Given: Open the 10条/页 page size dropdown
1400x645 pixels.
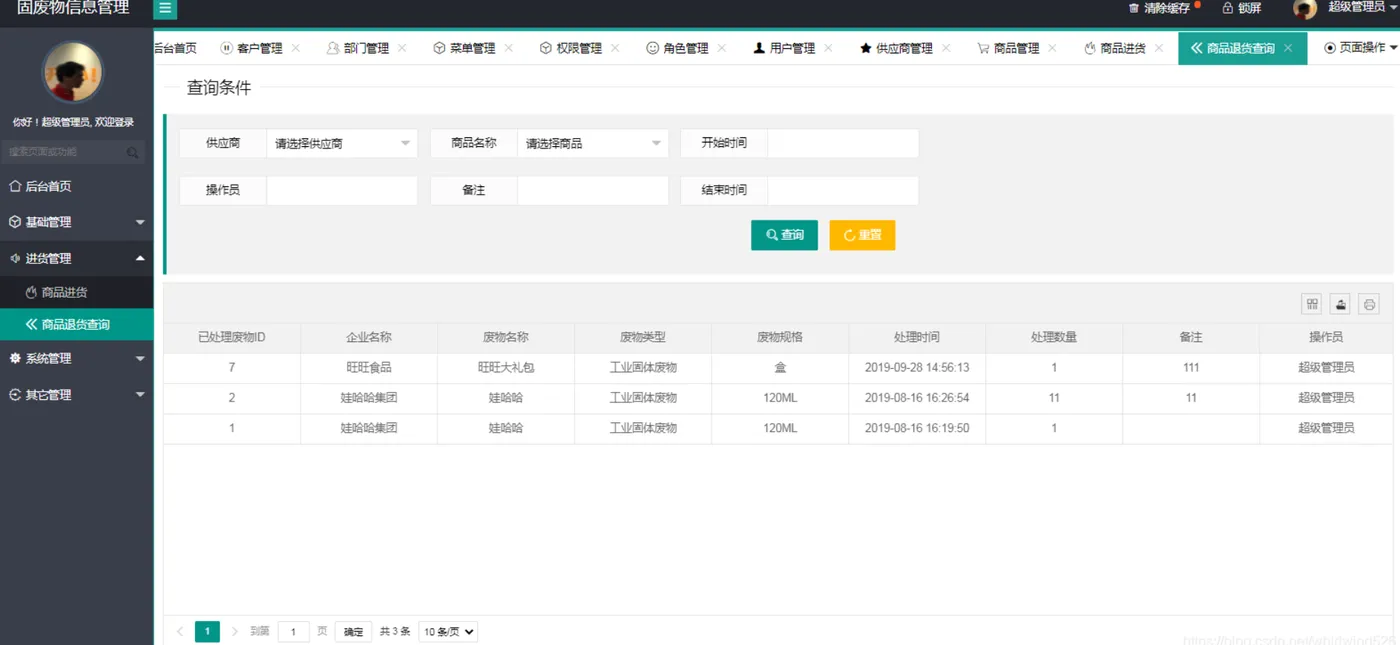Looking at the screenshot, I should [448, 632].
